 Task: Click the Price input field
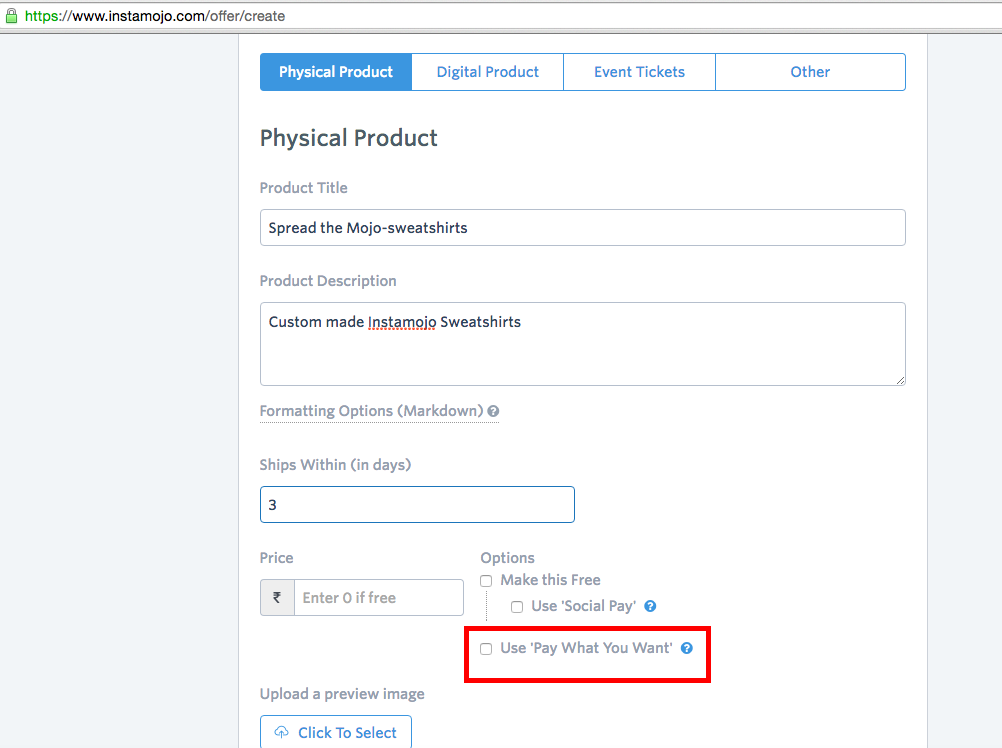tap(379, 598)
